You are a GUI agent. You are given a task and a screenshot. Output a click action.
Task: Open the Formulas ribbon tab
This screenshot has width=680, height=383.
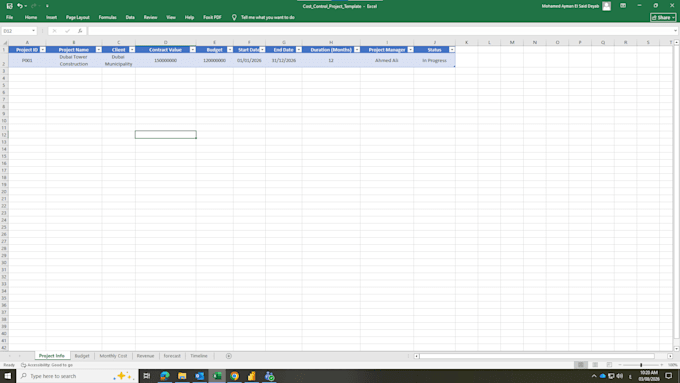107,17
